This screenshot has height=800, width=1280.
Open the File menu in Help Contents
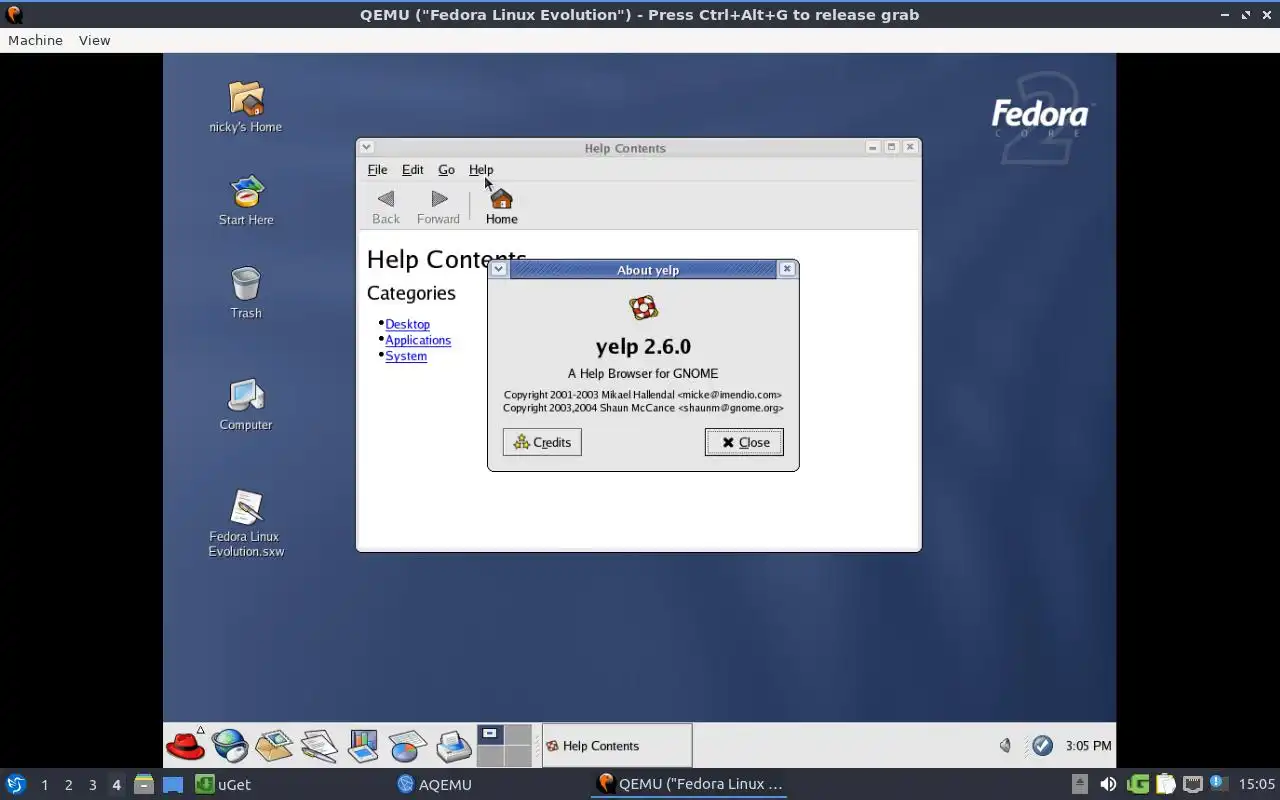point(377,170)
